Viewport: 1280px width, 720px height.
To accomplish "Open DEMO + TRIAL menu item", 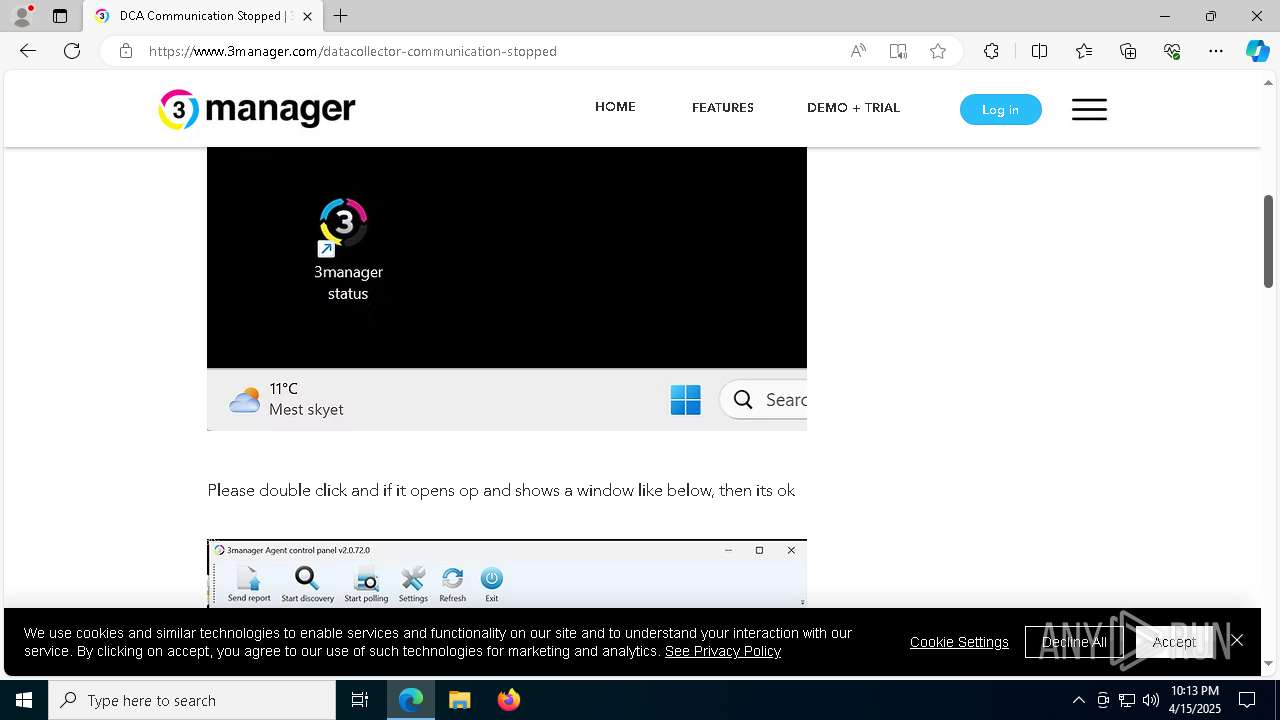I will 853,107.
